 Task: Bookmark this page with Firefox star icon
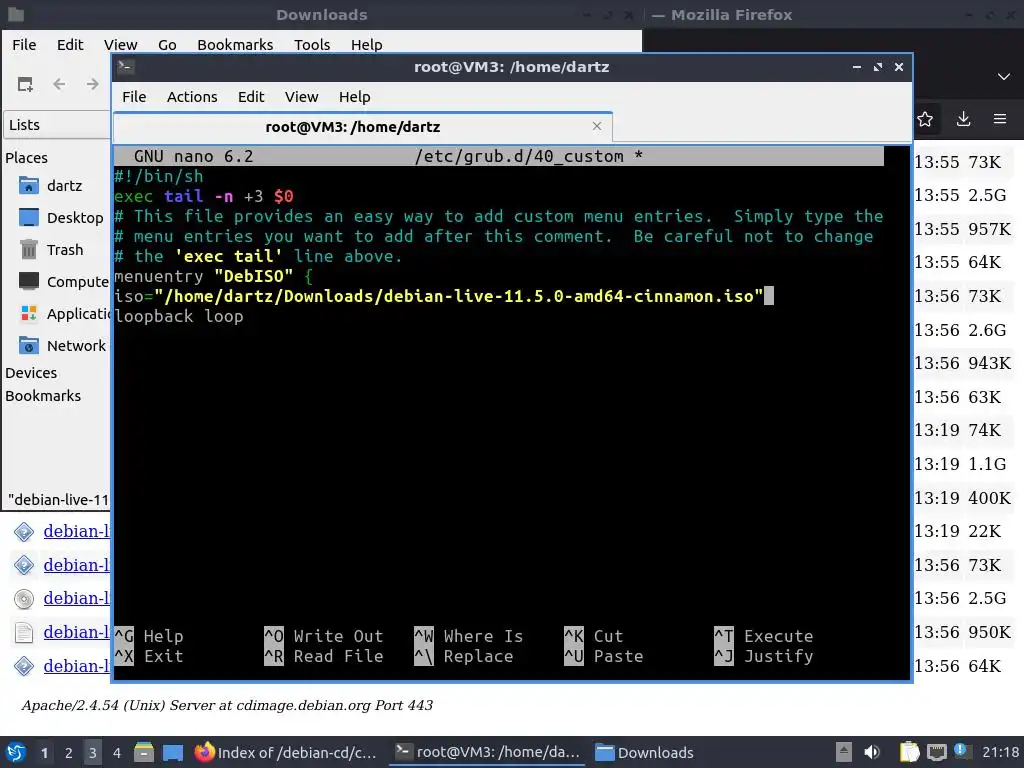925,119
